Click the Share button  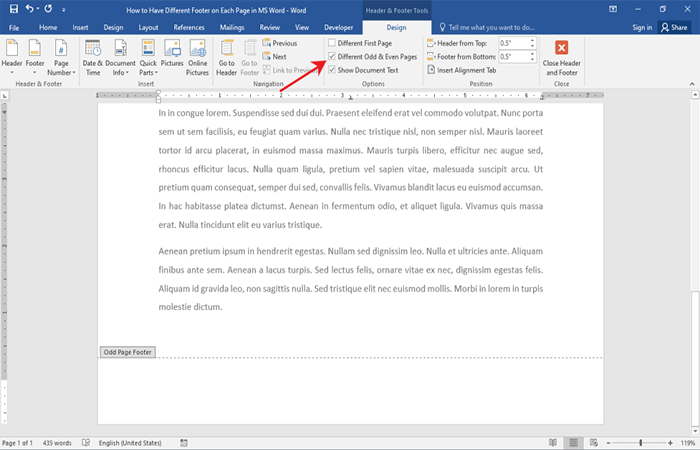coord(672,27)
